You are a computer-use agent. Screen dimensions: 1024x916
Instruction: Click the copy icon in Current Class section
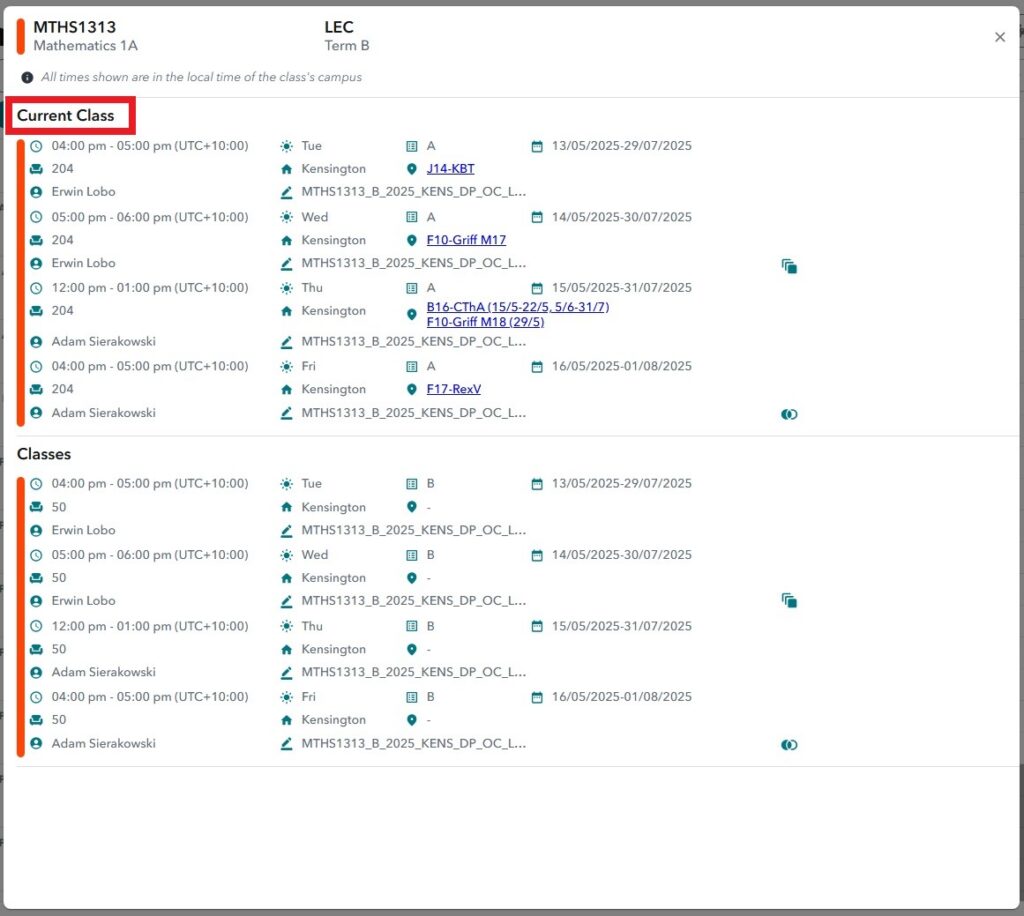[789, 266]
